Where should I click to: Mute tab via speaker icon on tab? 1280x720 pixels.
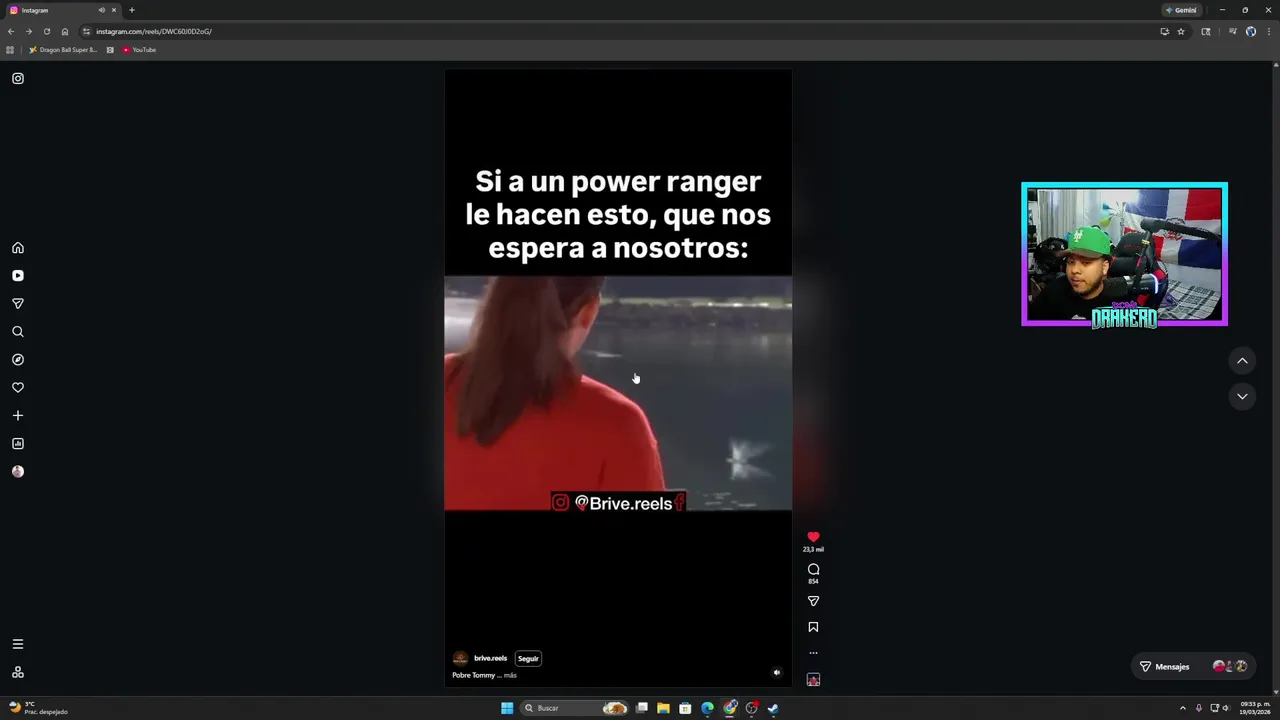(x=101, y=10)
